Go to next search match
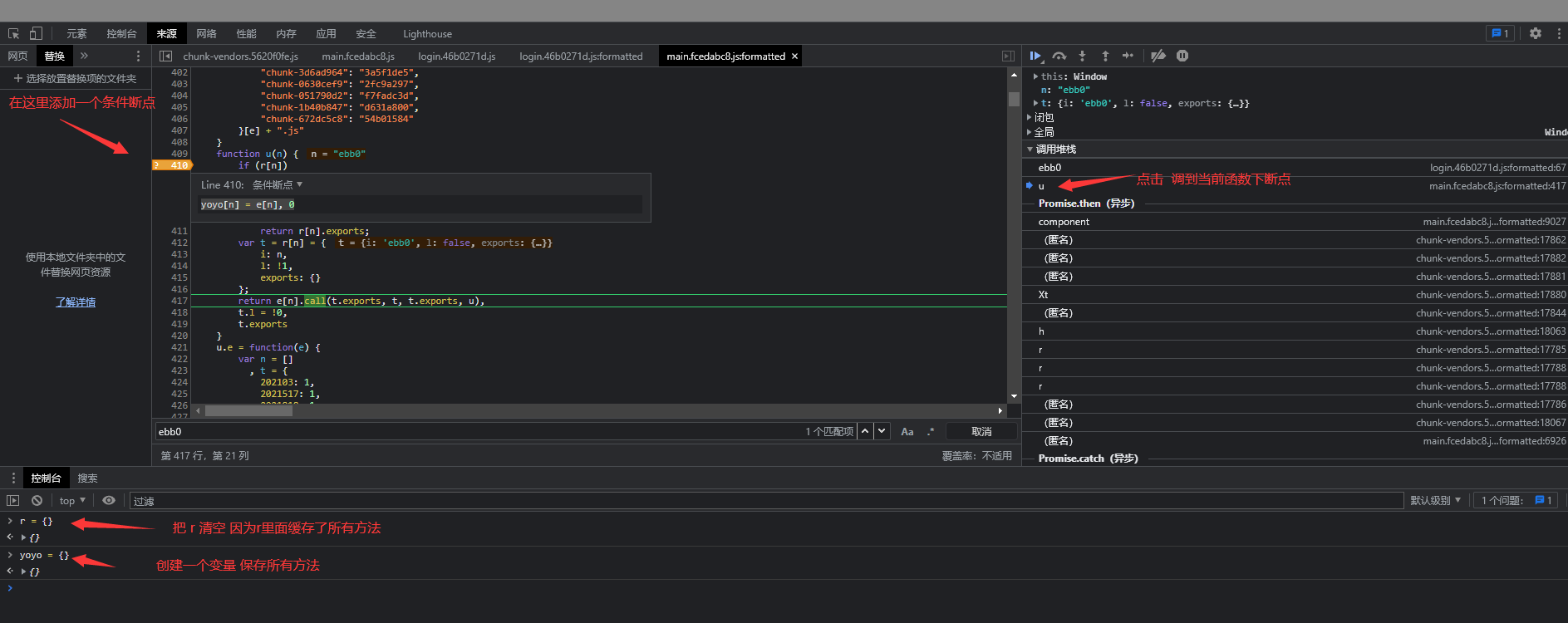Viewport: 1568px width, 623px height. (x=882, y=431)
